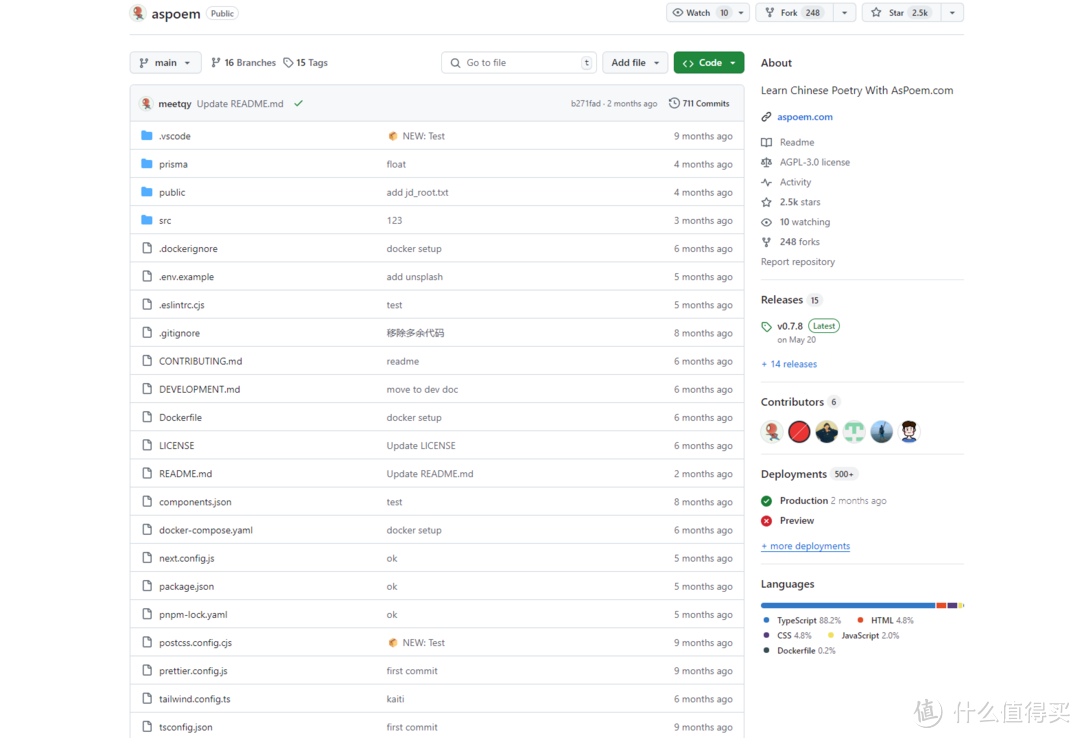Open the src folder

click(x=165, y=220)
